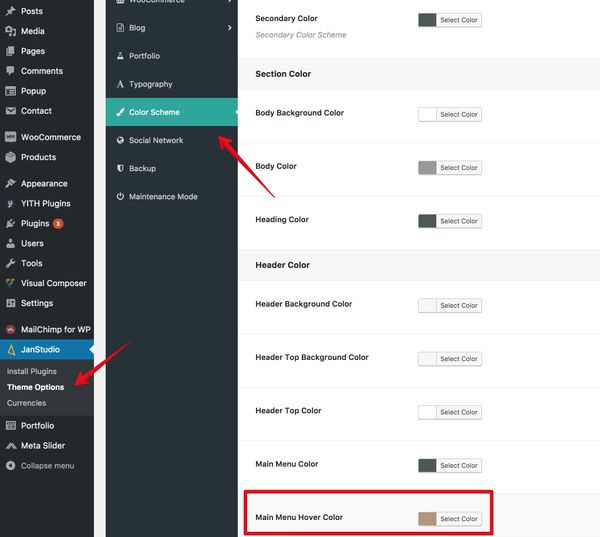
Task: Click Select Color for Body Background Color
Action: coord(459,114)
